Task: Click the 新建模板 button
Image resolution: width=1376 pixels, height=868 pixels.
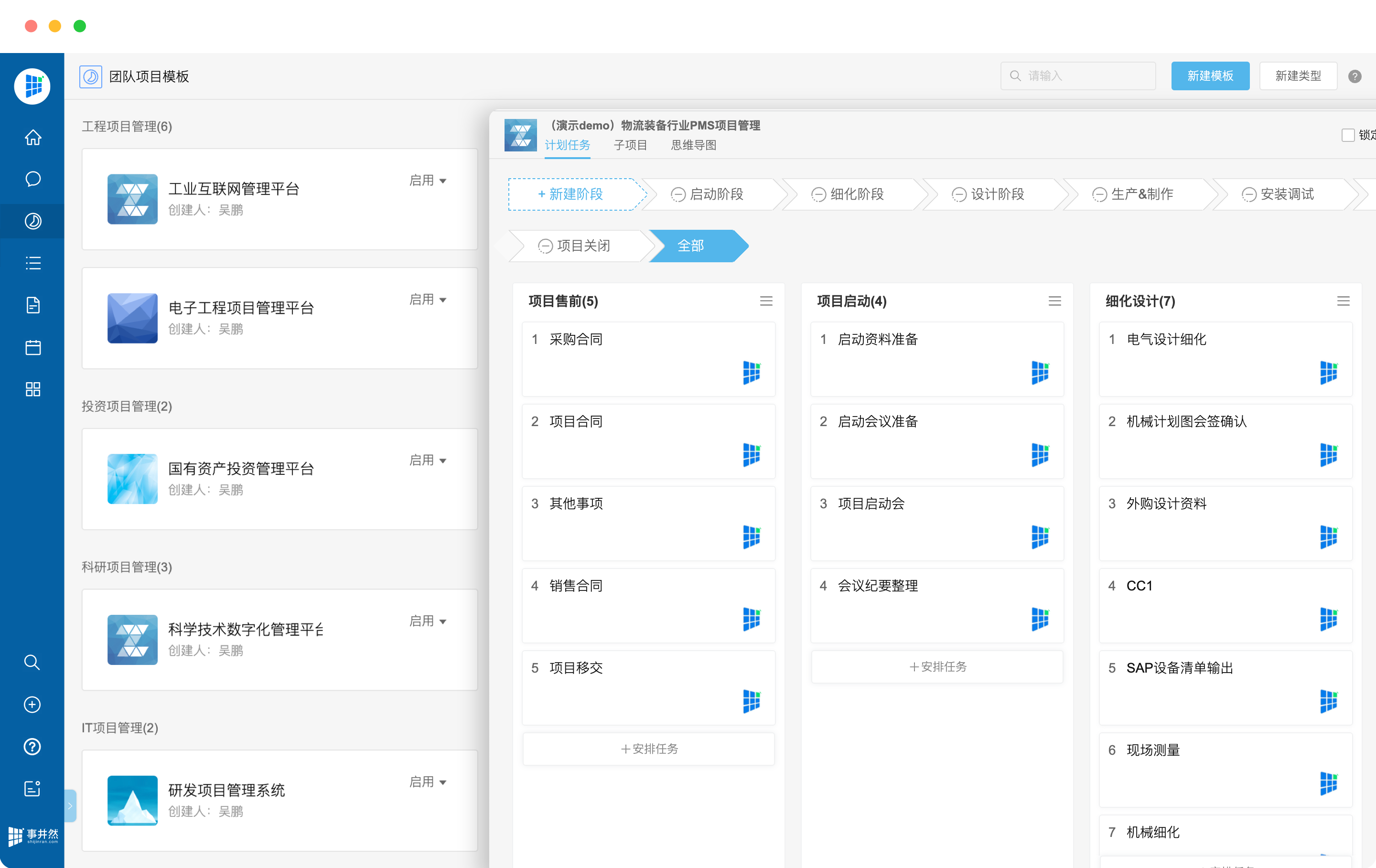Action: (1210, 76)
